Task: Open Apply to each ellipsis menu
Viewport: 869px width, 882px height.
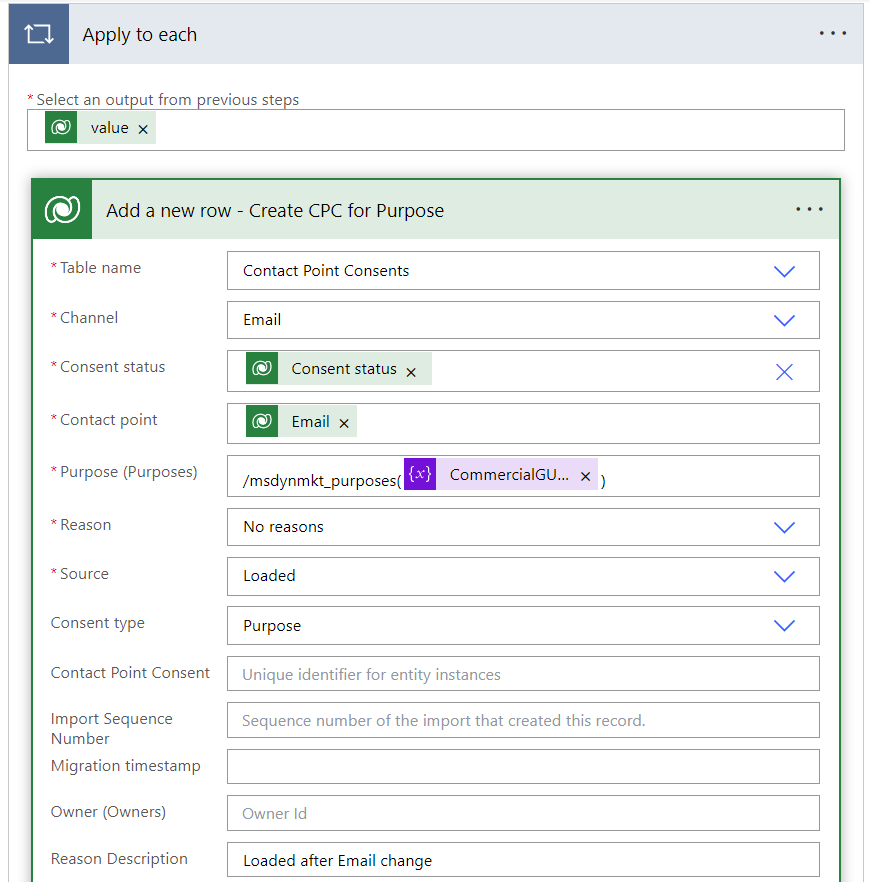Action: pyautogui.click(x=832, y=33)
